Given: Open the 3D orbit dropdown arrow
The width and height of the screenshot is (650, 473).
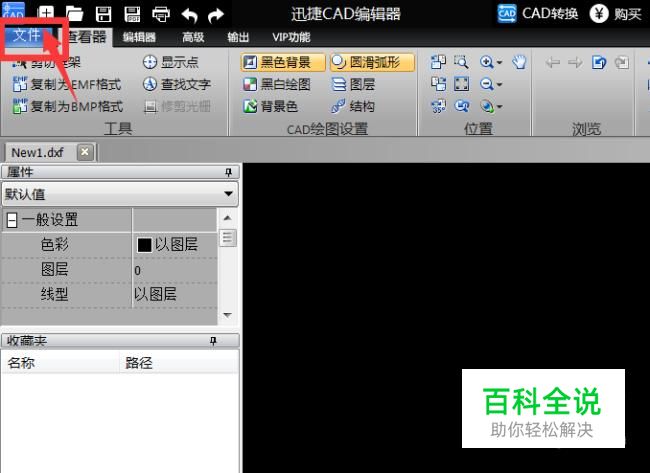Looking at the screenshot, I should click(x=500, y=107).
